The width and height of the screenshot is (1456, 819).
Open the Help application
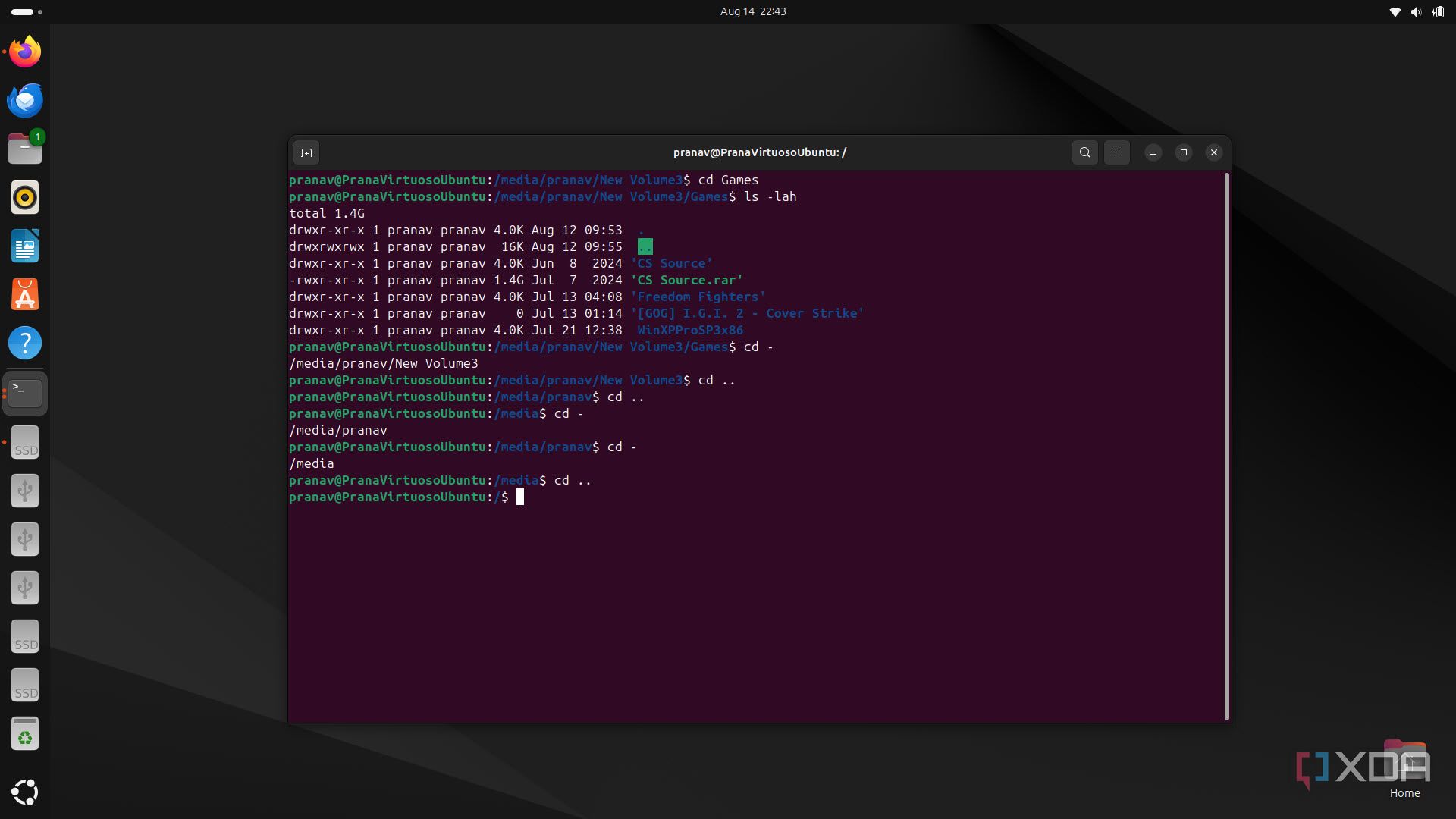click(25, 343)
